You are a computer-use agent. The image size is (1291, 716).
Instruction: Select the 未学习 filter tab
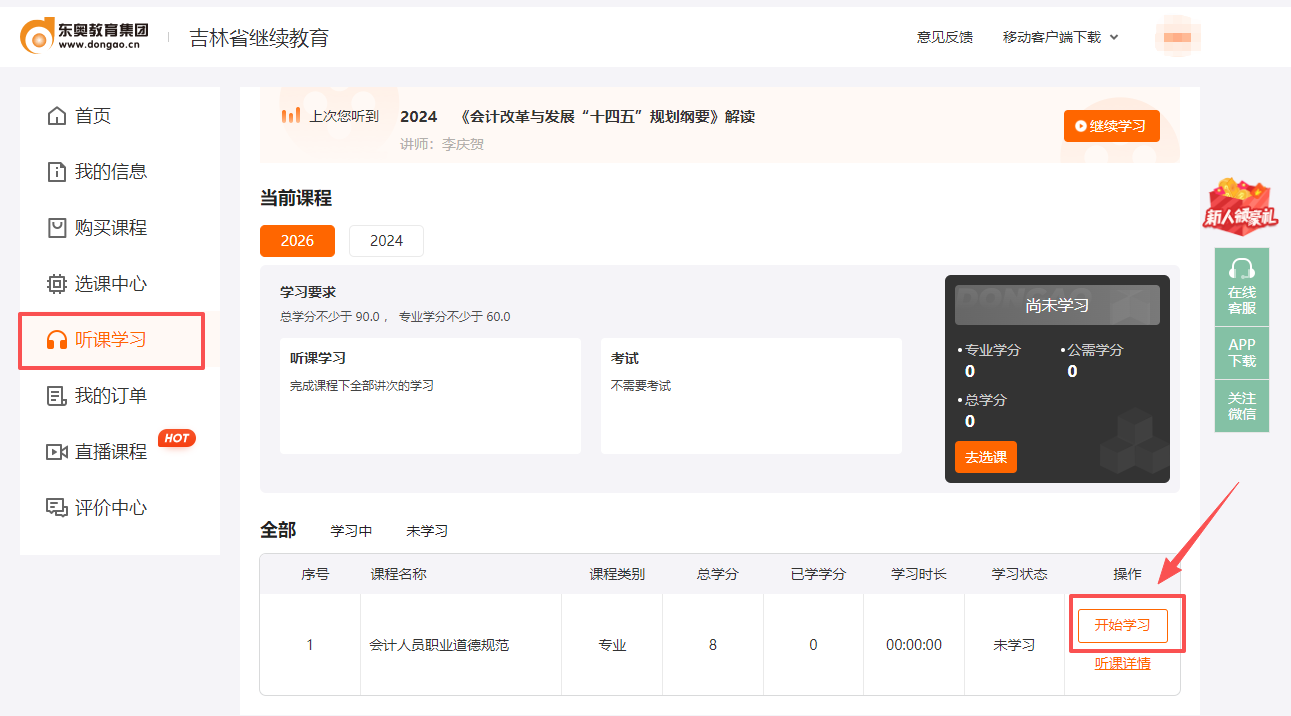point(427,531)
